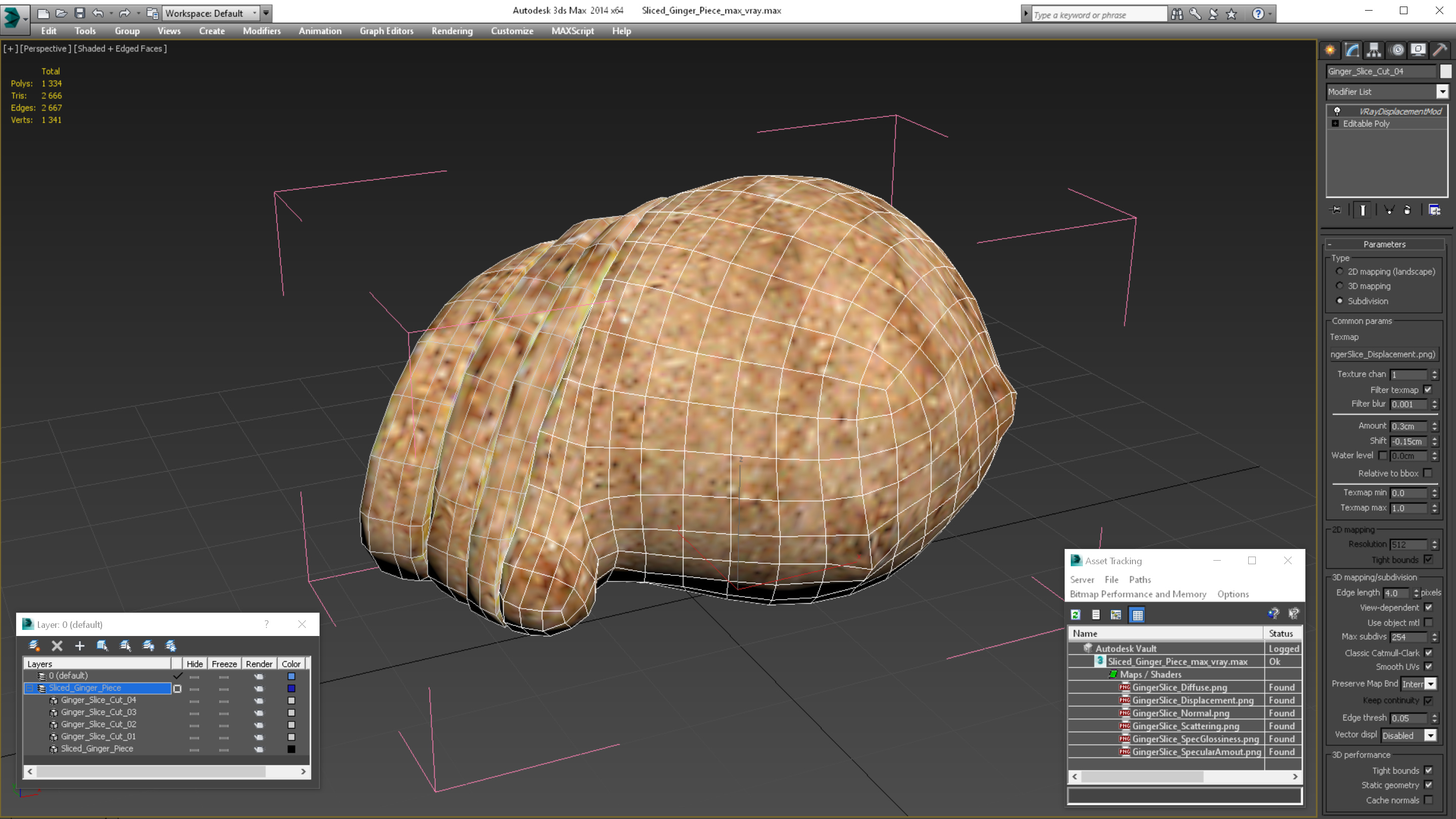The height and width of the screenshot is (819, 1456).
Task: Open the Hierarchy command panel tab
Action: [x=1374, y=51]
